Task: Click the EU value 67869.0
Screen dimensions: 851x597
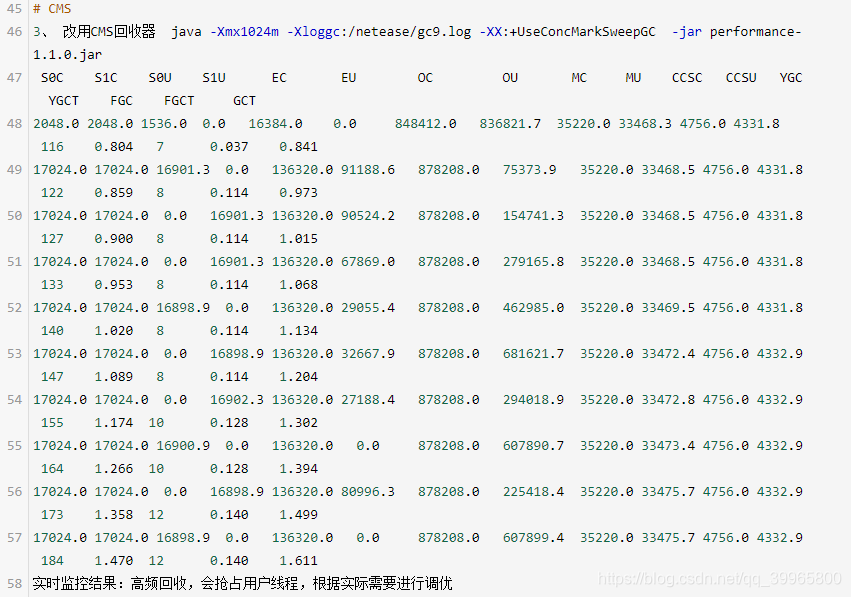Action: 367,262
